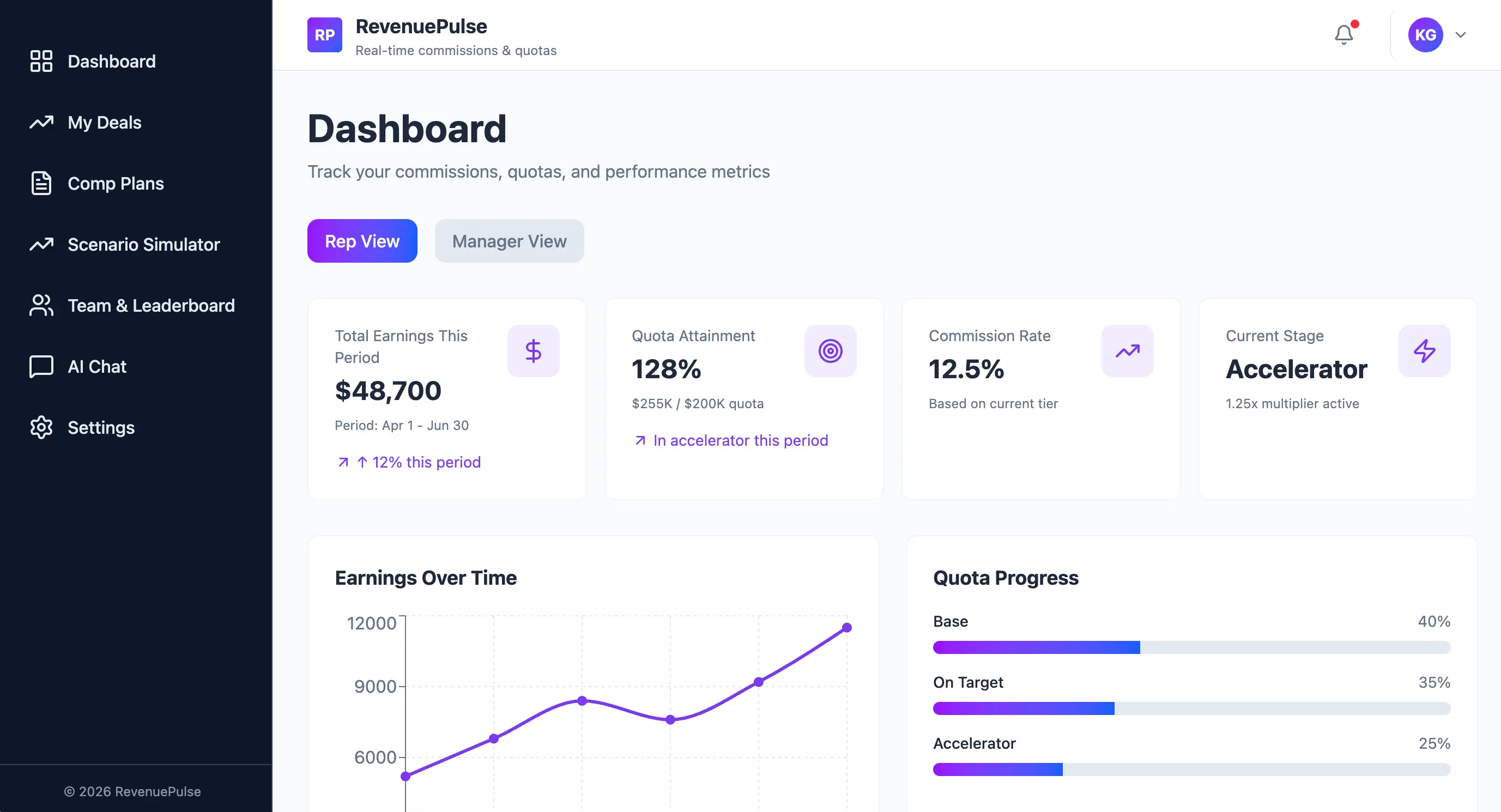Click the 25% Accelerator percentage label

1434,744
